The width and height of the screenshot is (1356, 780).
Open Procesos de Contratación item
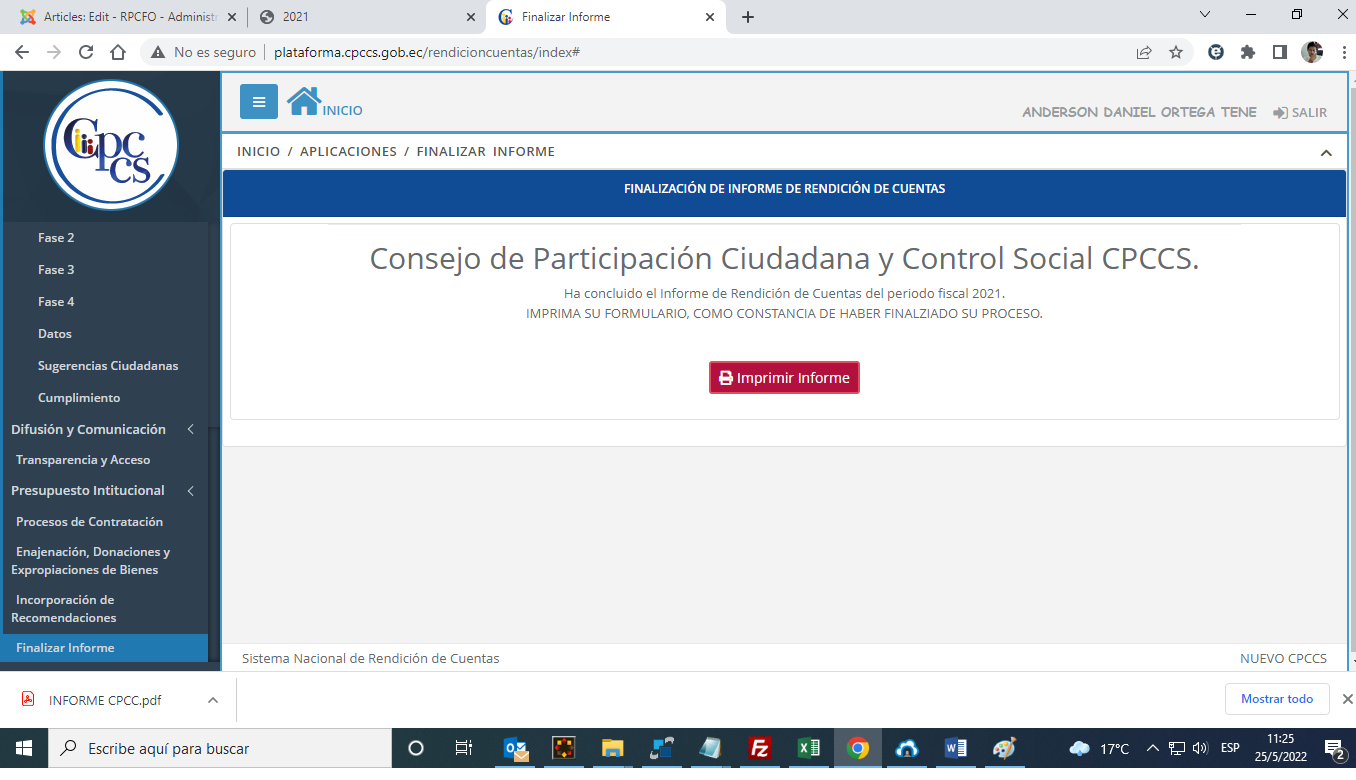(x=89, y=522)
